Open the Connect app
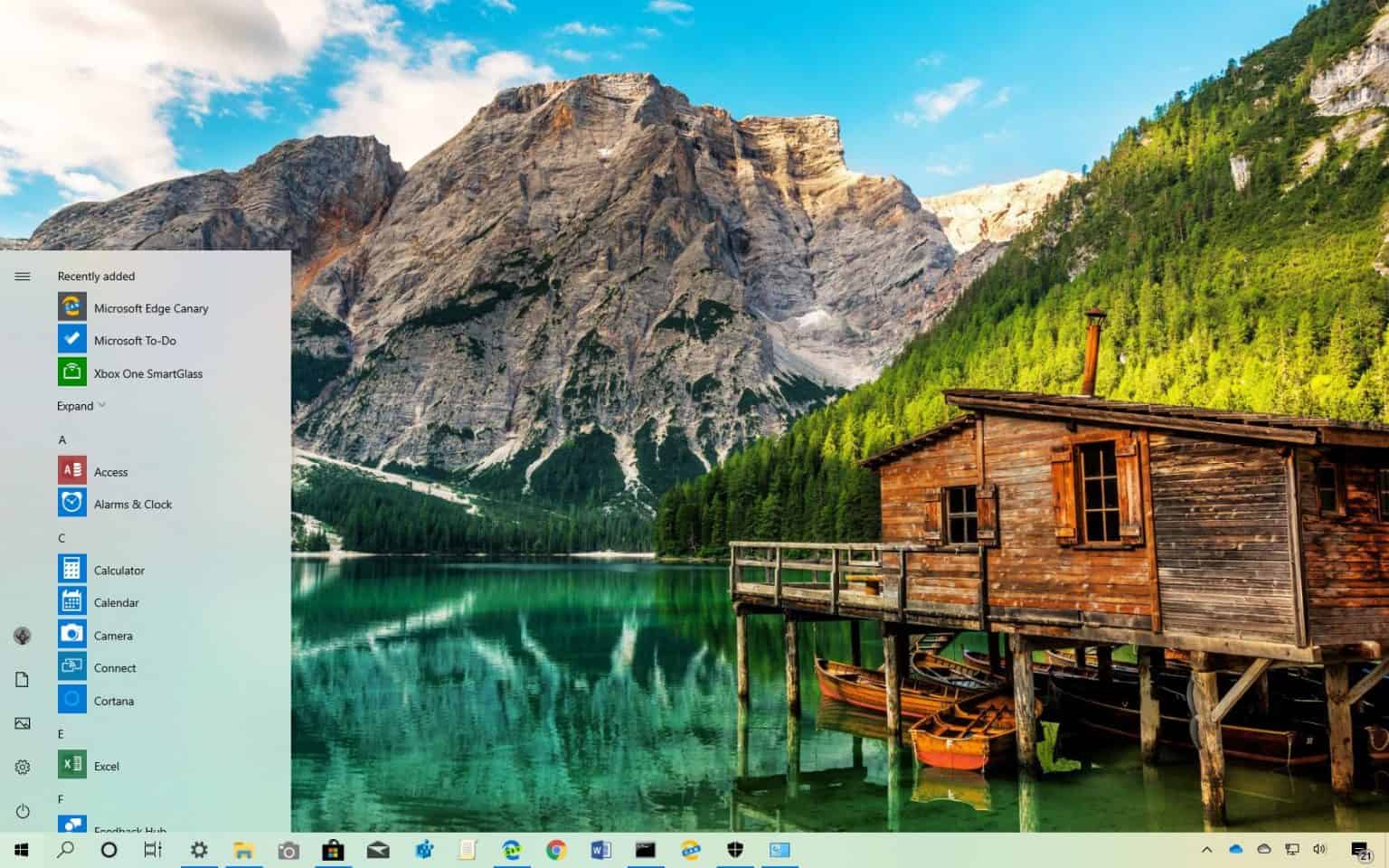 click(x=113, y=667)
